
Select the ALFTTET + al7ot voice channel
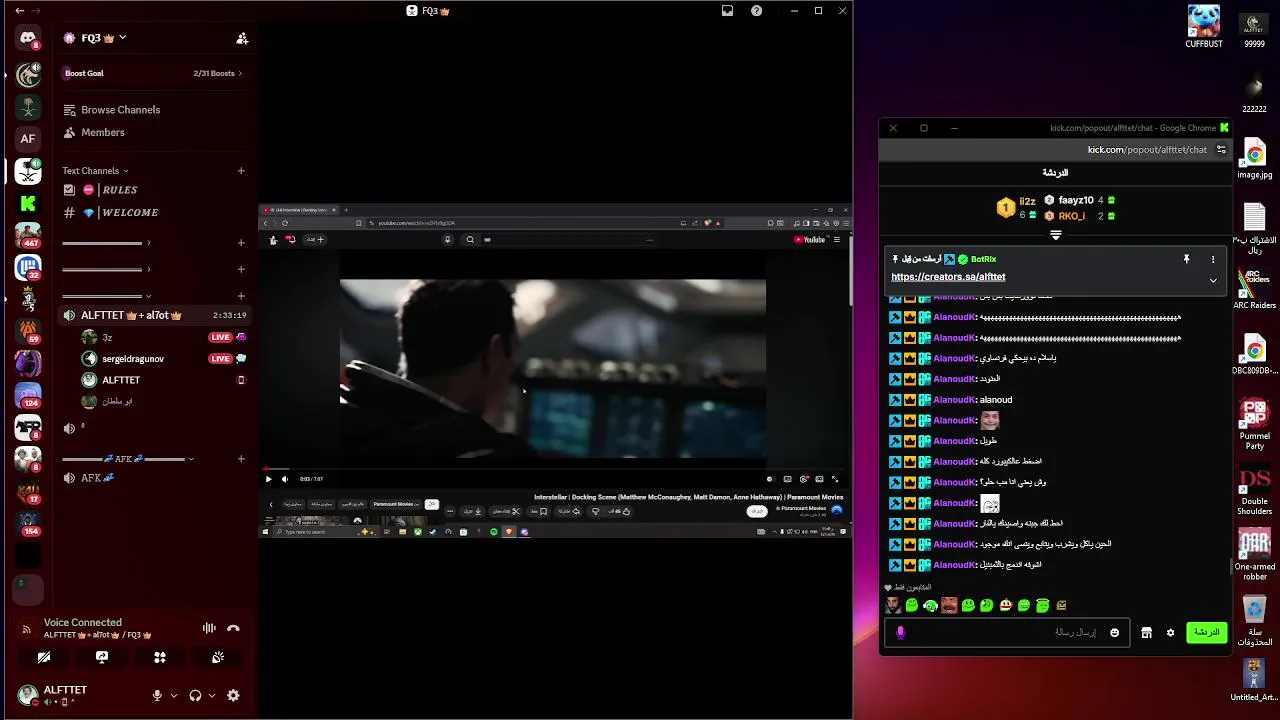pyautogui.click(x=154, y=315)
